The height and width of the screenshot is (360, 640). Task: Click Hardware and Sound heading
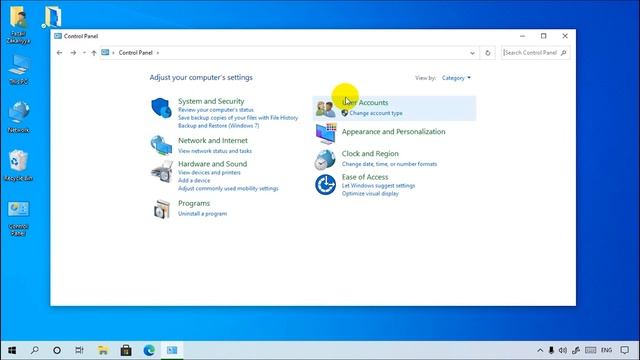pyautogui.click(x=212, y=164)
